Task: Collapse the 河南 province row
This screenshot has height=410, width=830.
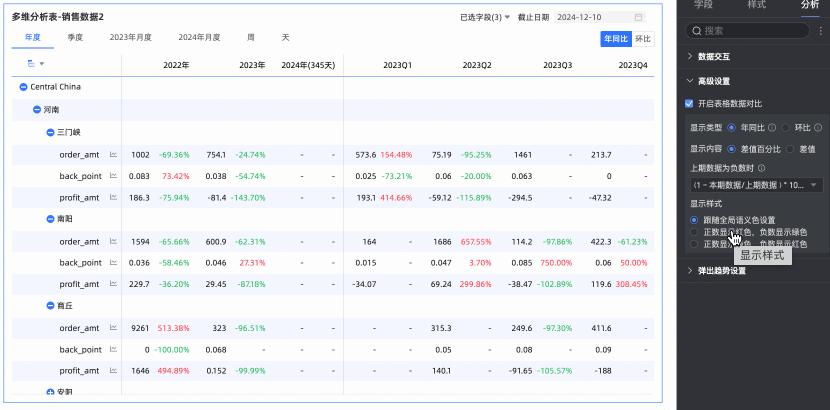Action: tap(37, 109)
